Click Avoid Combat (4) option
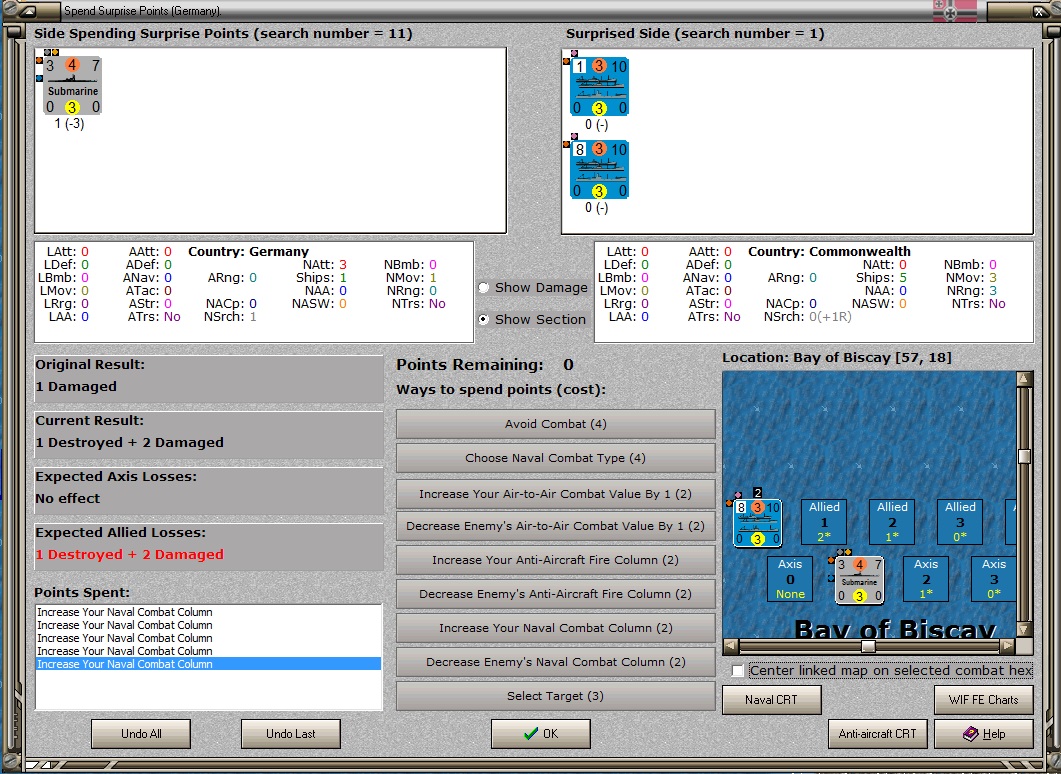Viewport: 1061px width, 774px height. (556, 424)
